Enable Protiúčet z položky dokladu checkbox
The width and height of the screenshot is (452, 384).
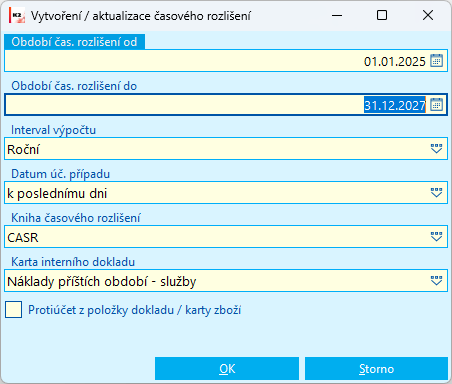tap(14, 310)
